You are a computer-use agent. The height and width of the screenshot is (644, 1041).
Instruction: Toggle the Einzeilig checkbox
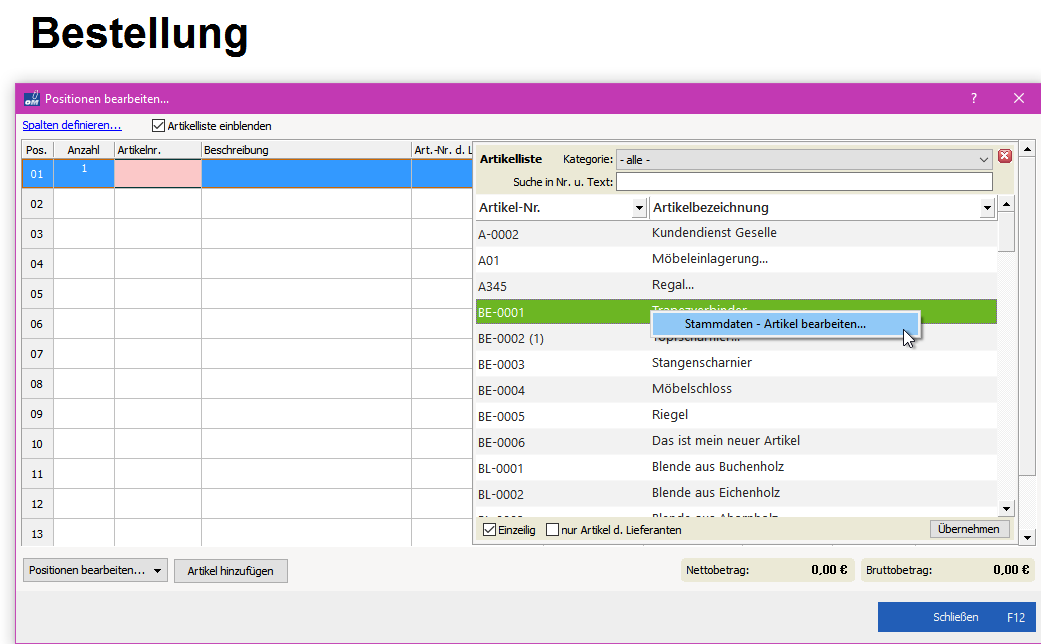pos(489,530)
